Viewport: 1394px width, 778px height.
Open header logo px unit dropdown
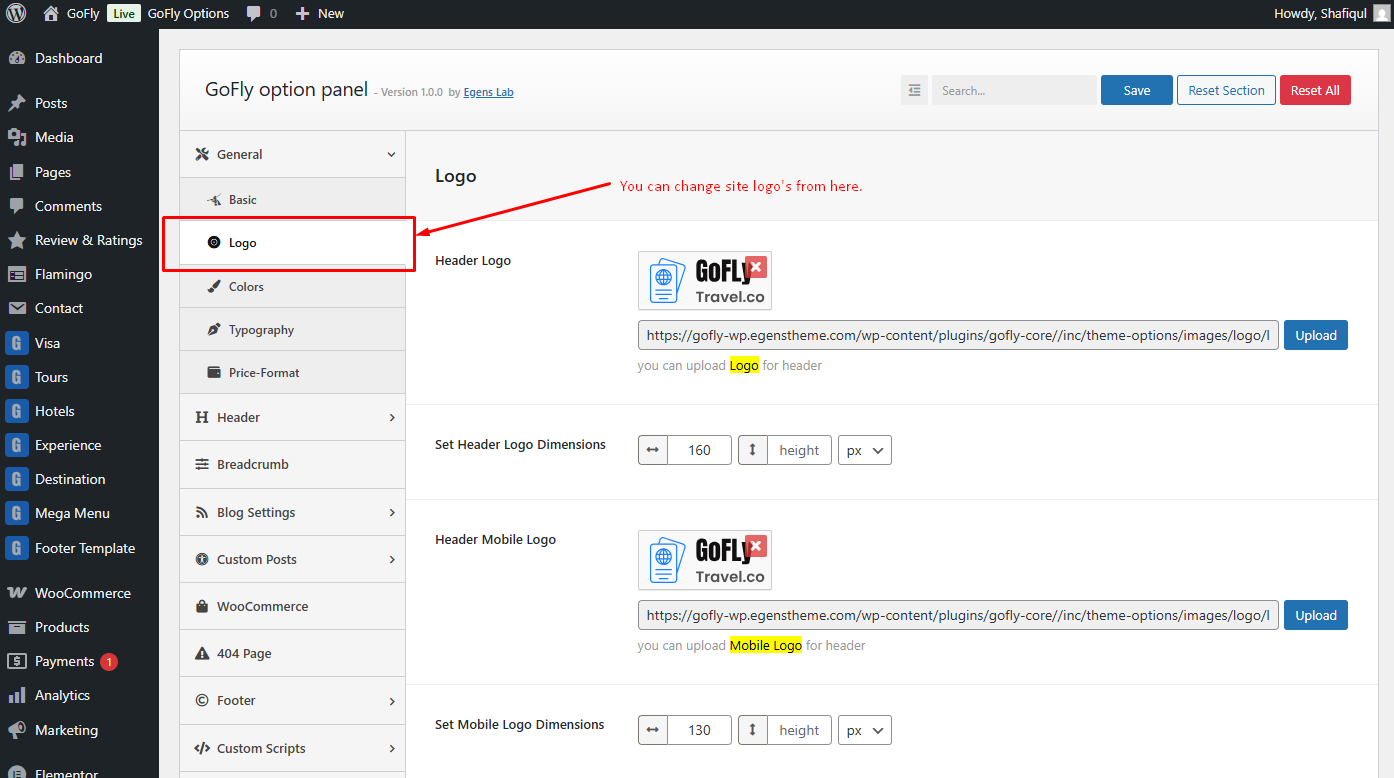[865, 450]
